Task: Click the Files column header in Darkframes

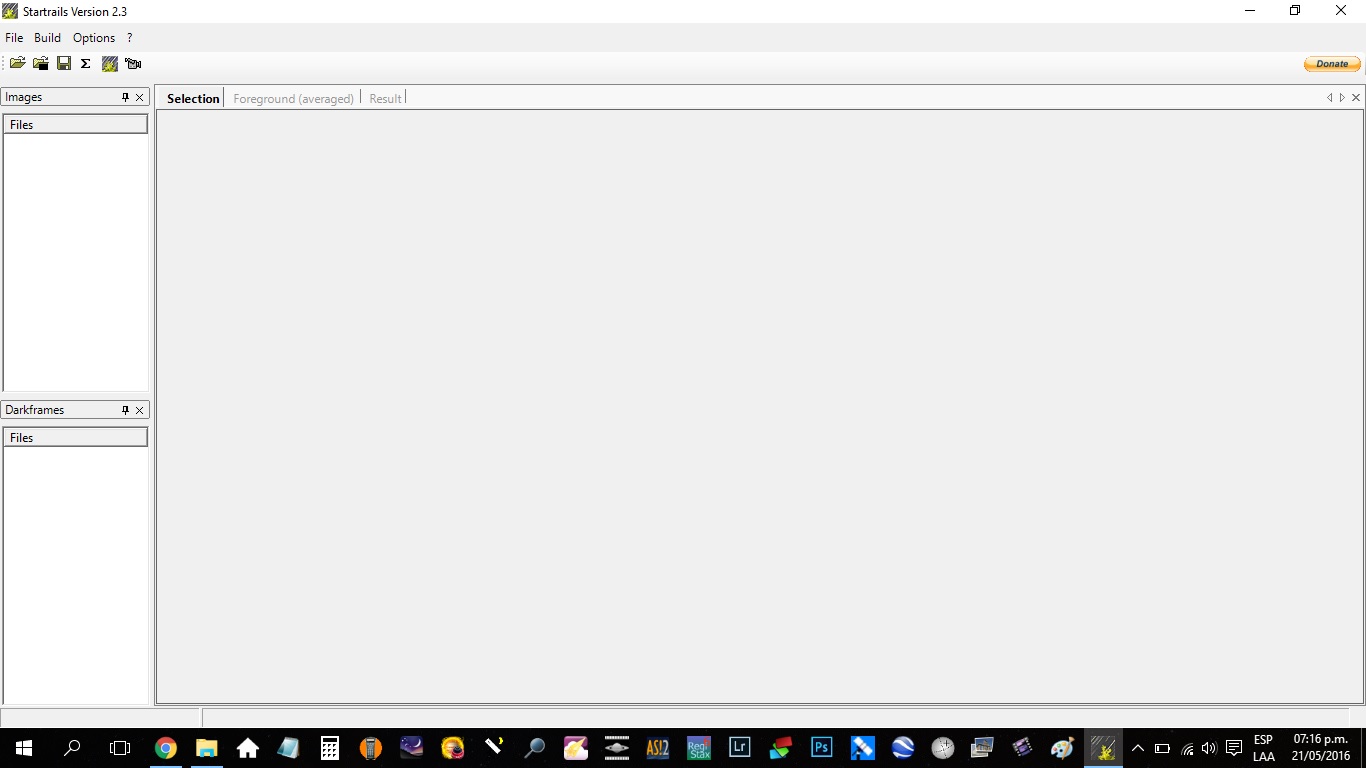Action: (x=75, y=438)
